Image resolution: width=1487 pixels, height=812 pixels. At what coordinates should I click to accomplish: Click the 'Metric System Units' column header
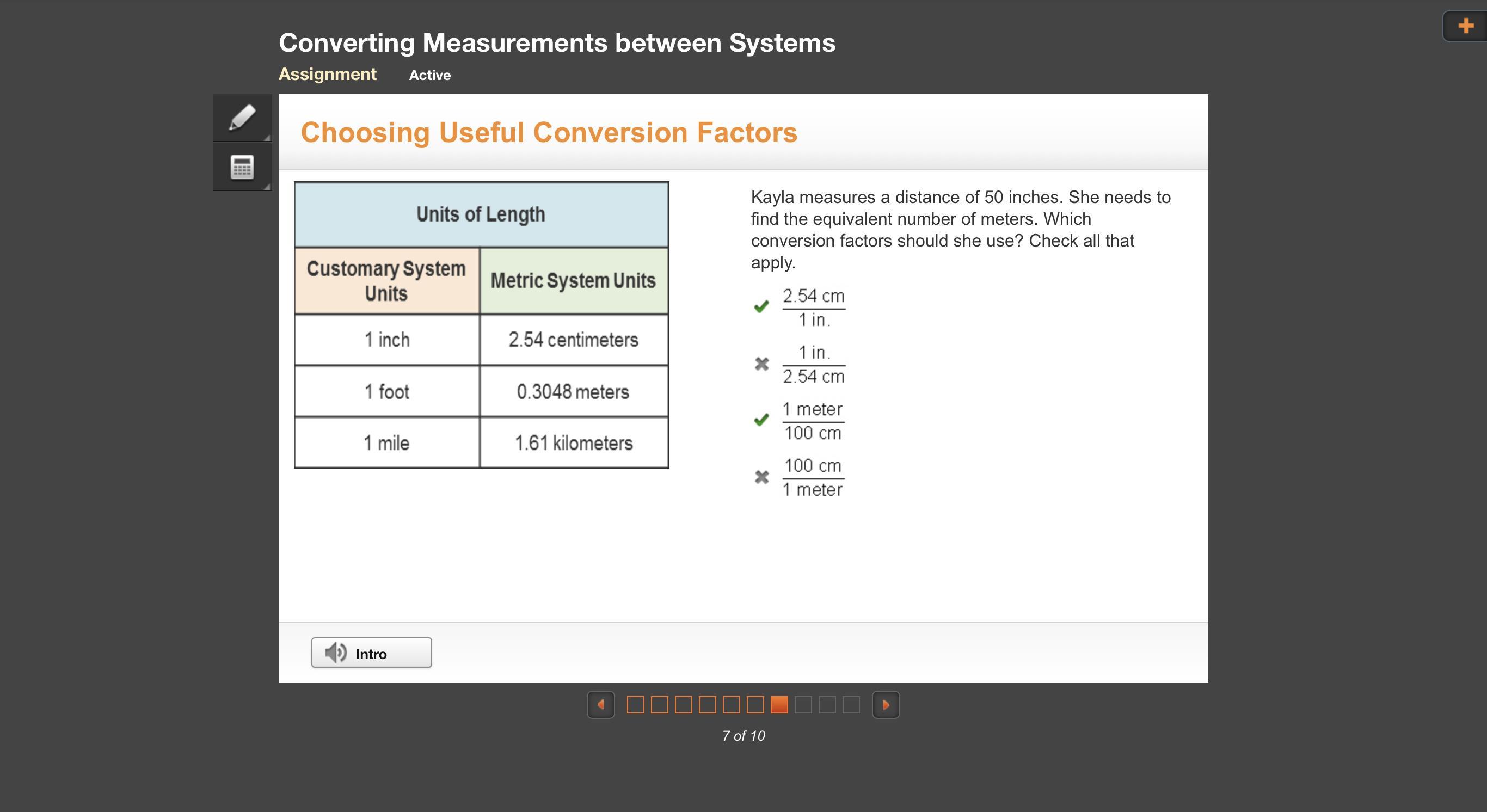[x=574, y=281]
